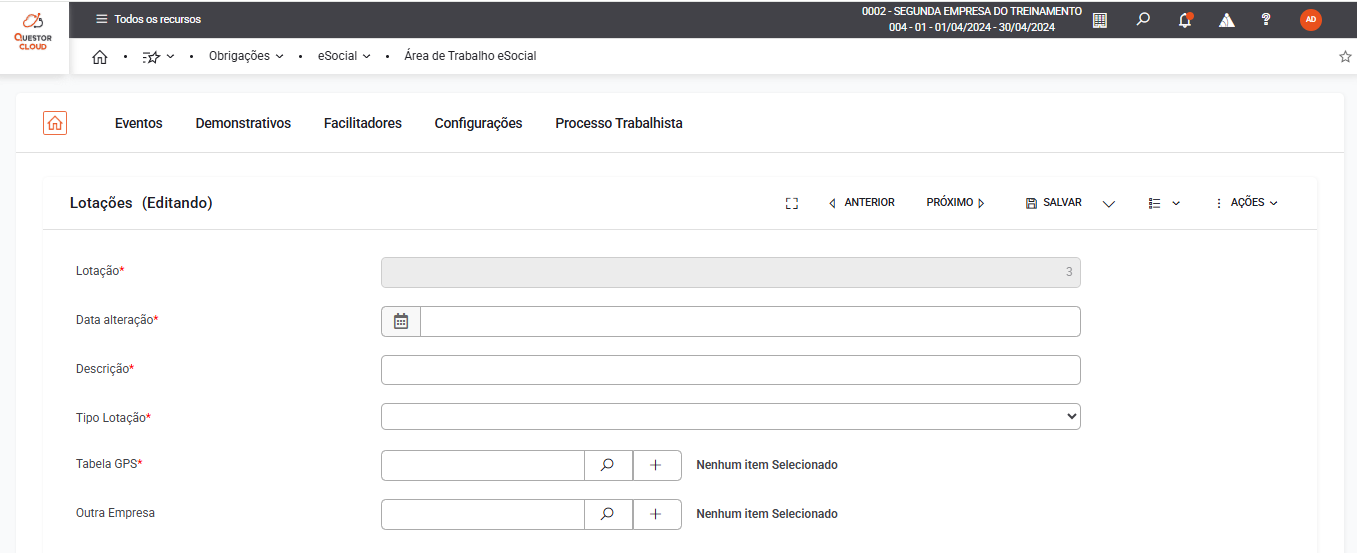This screenshot has width=1357, height=553.
Task: Click Área de Trabalho eSocial breadcrumb
Action: (470, 56)
